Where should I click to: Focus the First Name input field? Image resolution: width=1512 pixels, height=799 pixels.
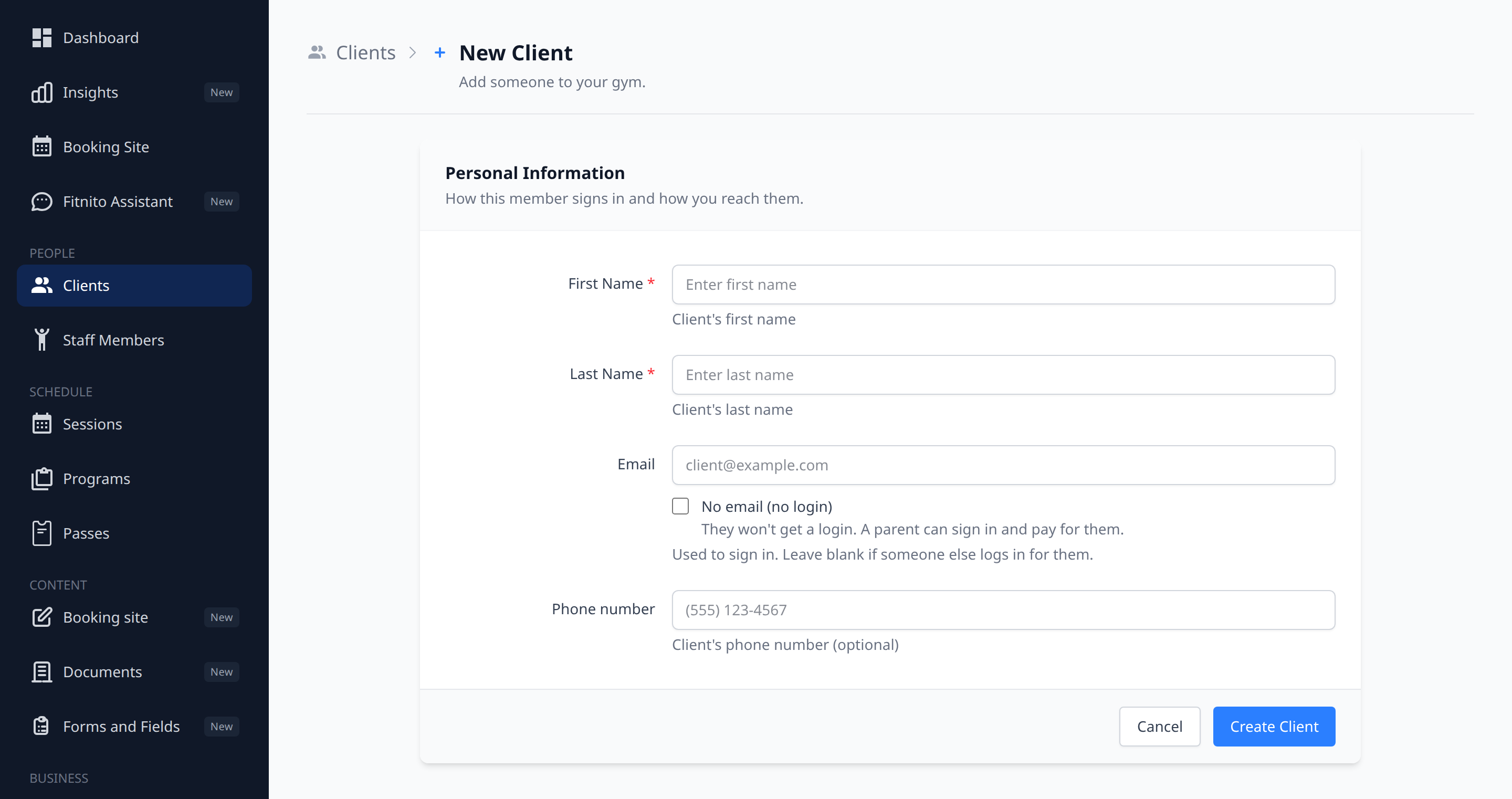pos(1003,284)
